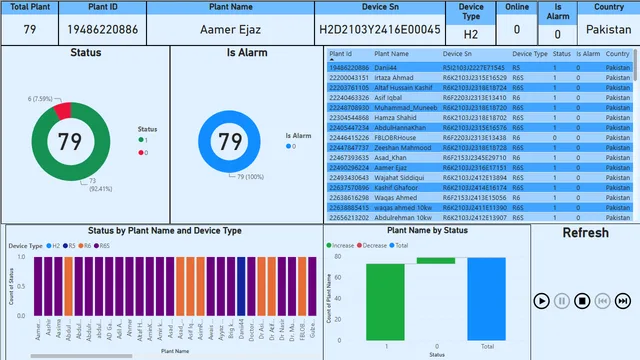
Task: Click device serial R6F2153J2345E29710
Action: [x=474, y=158]
